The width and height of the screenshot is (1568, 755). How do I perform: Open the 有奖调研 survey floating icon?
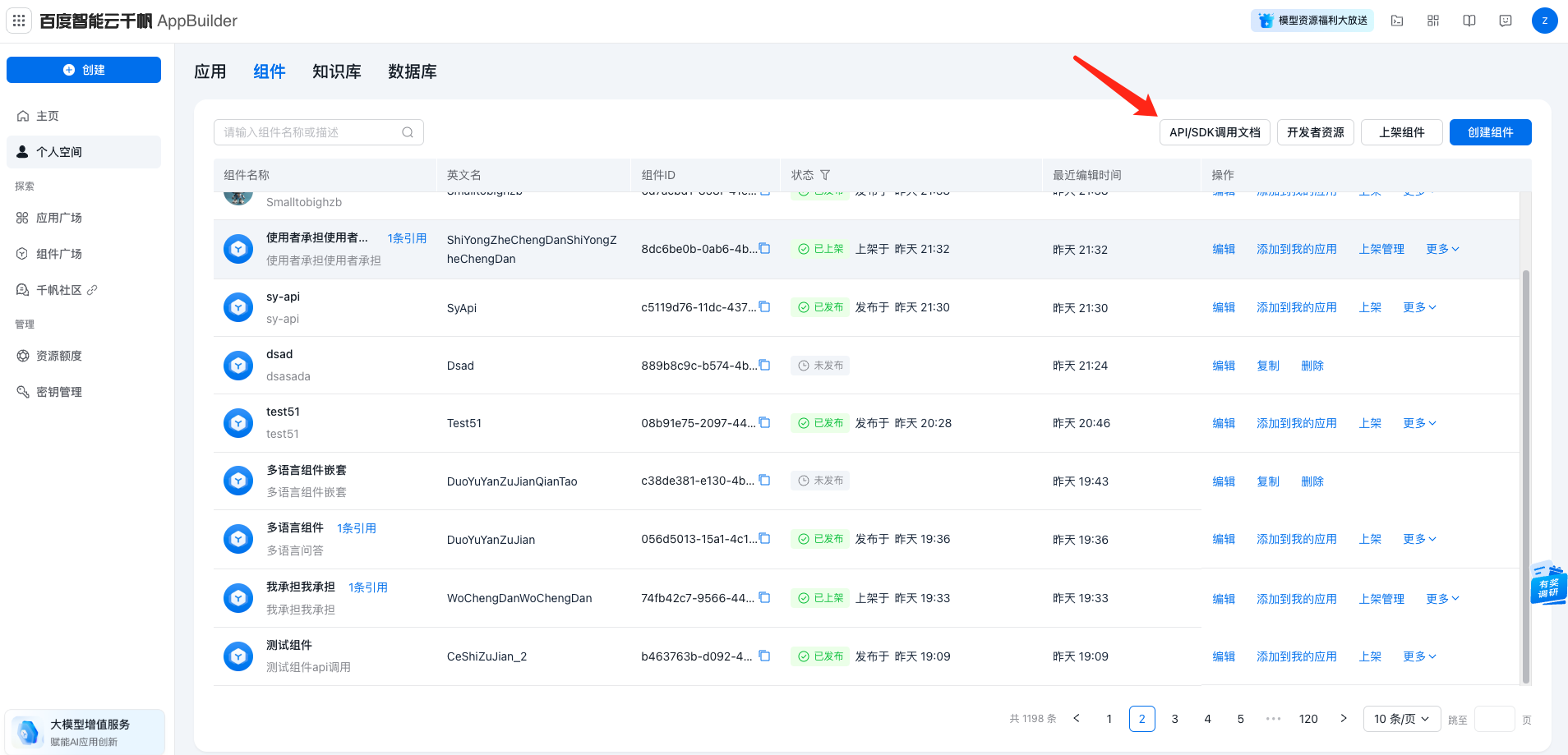[1548, 583]
